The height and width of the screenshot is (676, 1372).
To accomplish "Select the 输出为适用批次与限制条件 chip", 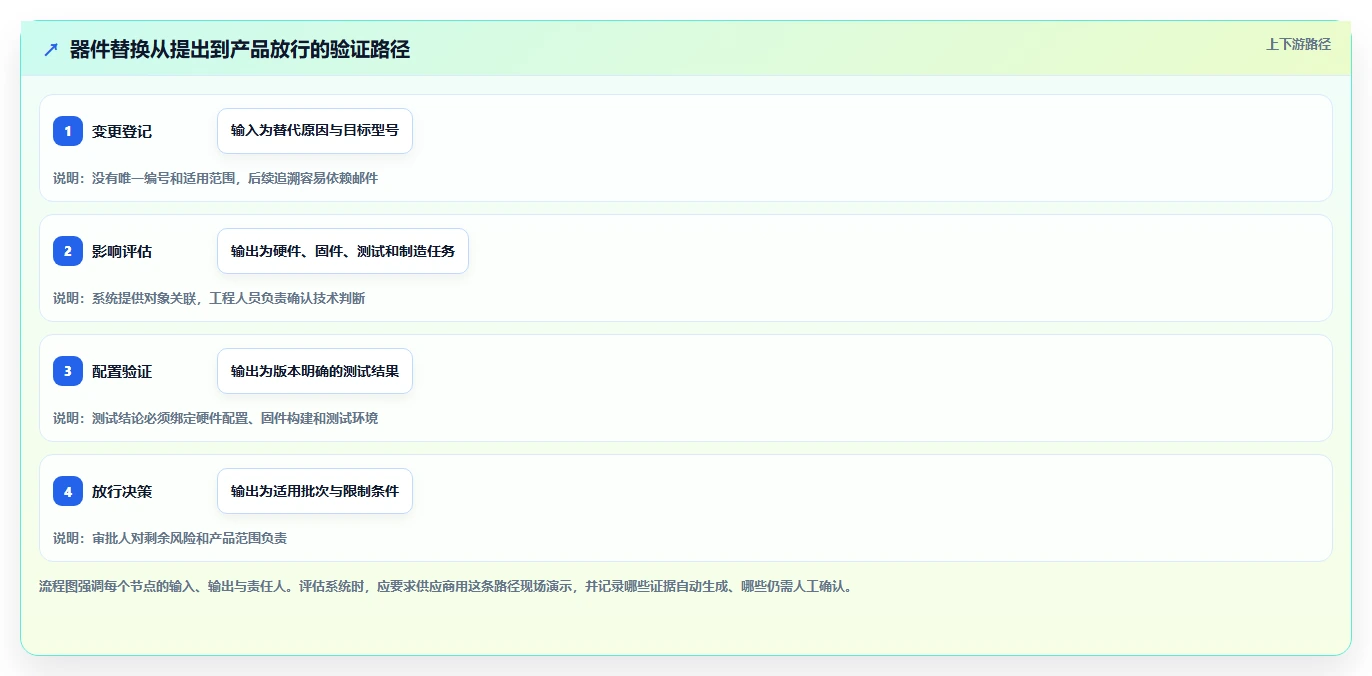I will [315, 491].
